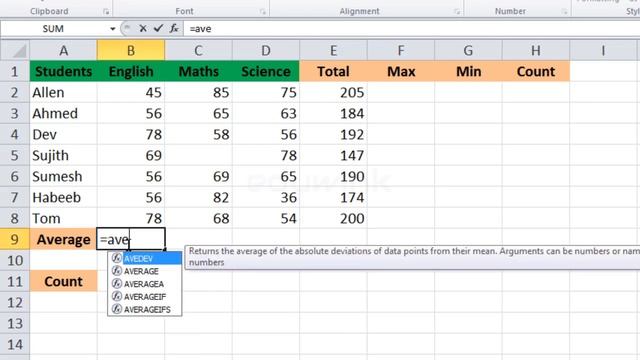The width and height of the screenshot is (640, 360).
Task: Open the Clipboard group dialog launcher
Action: coord(106,12)
